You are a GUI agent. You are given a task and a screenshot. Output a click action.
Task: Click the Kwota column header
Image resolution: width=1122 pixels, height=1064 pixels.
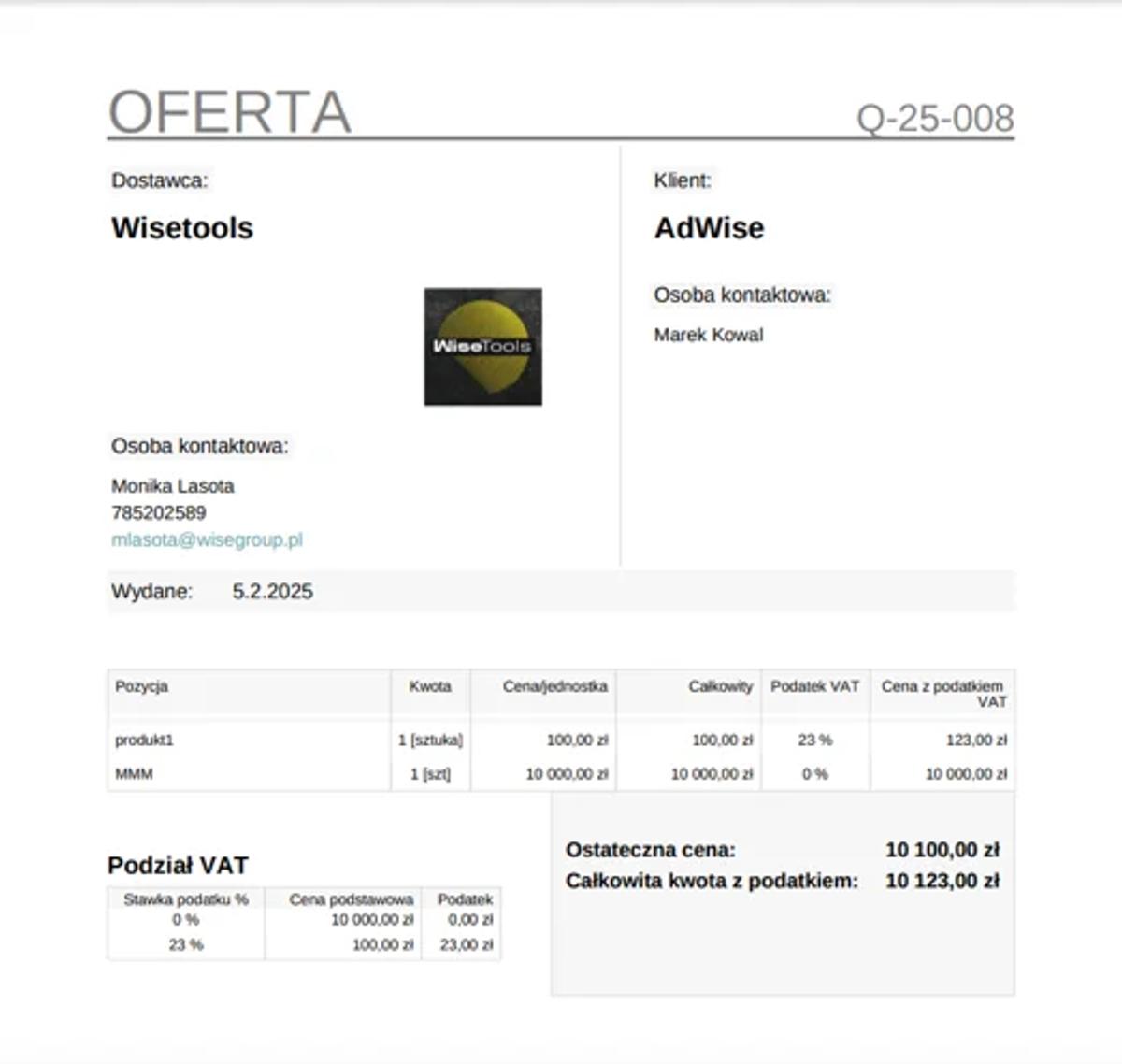click(x=430, y=686)
